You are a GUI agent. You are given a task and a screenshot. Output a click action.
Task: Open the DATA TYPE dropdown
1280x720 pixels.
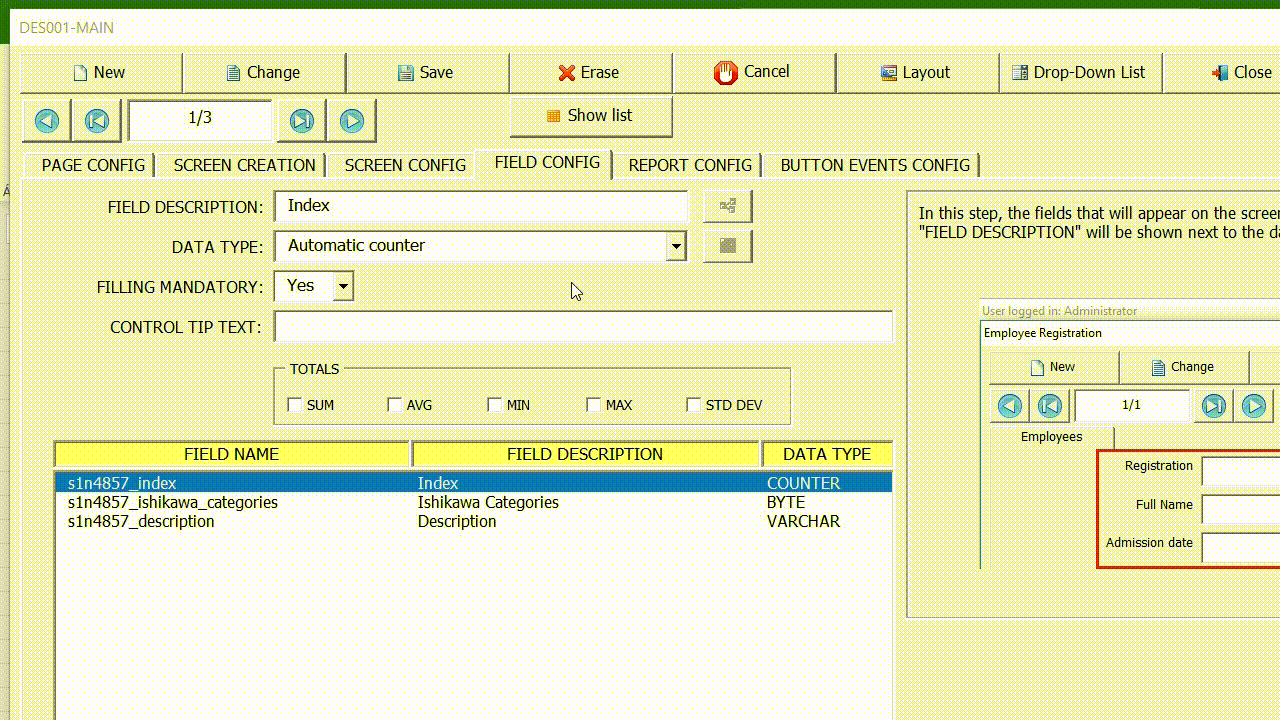click(676, 246)
